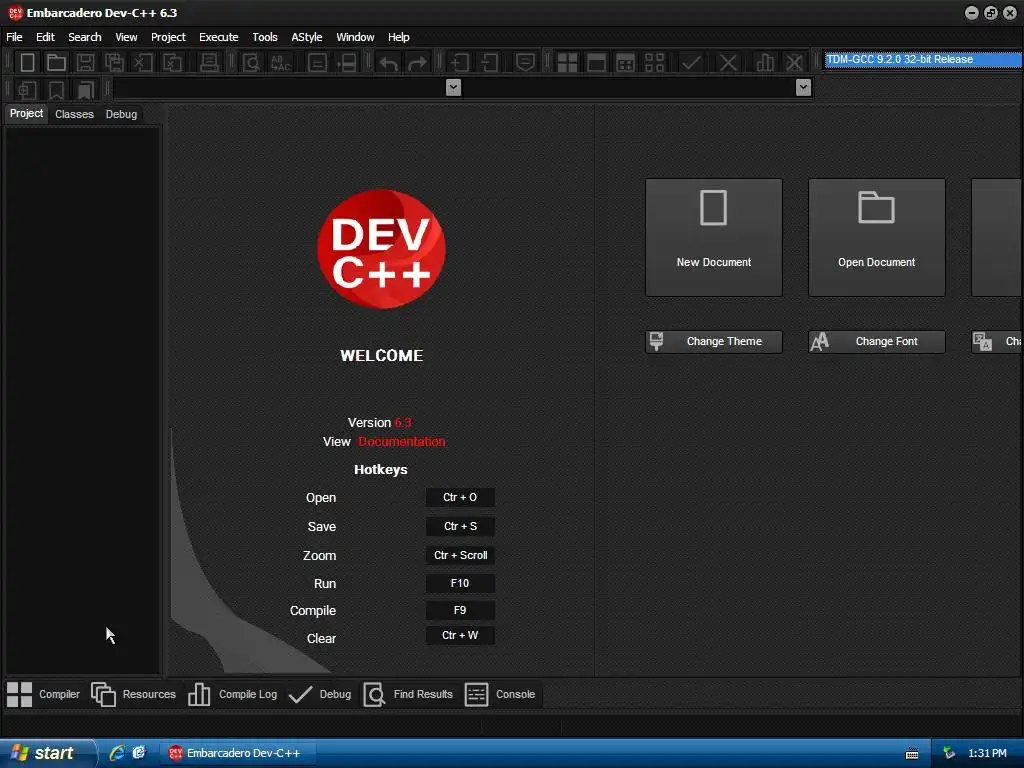Viewport: 1024px width, 768px height.
Task: Open the Resources bottom panel tab
Action: (133, 694)
